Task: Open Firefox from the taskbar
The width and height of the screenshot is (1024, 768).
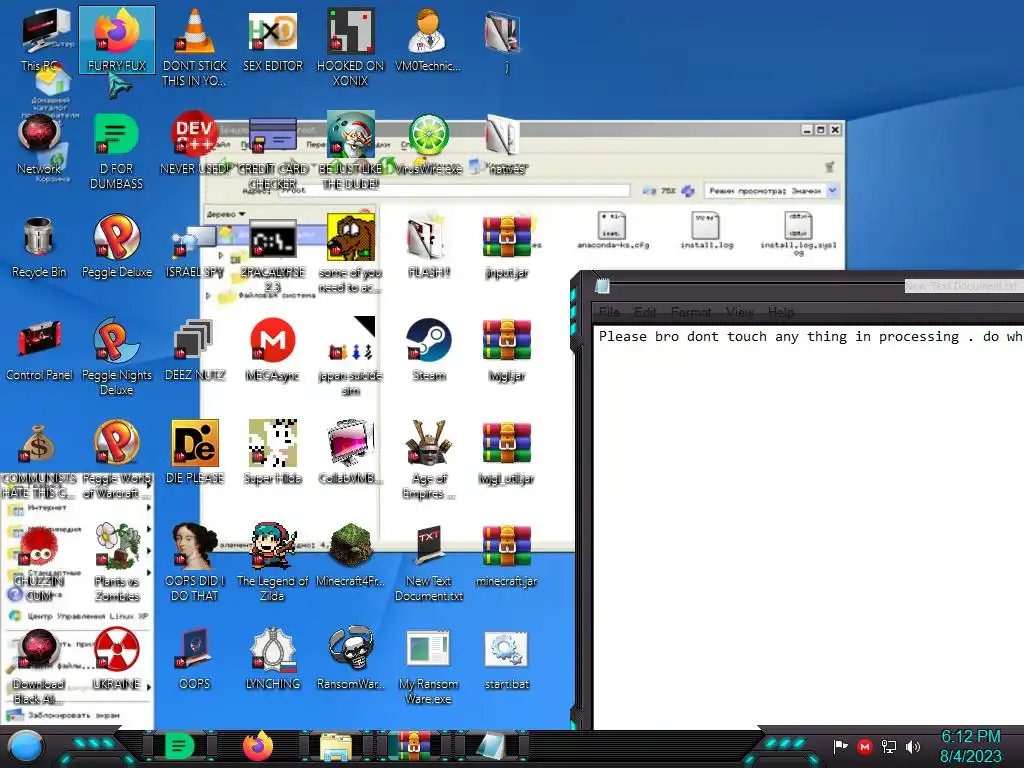Action: (259, 746)
